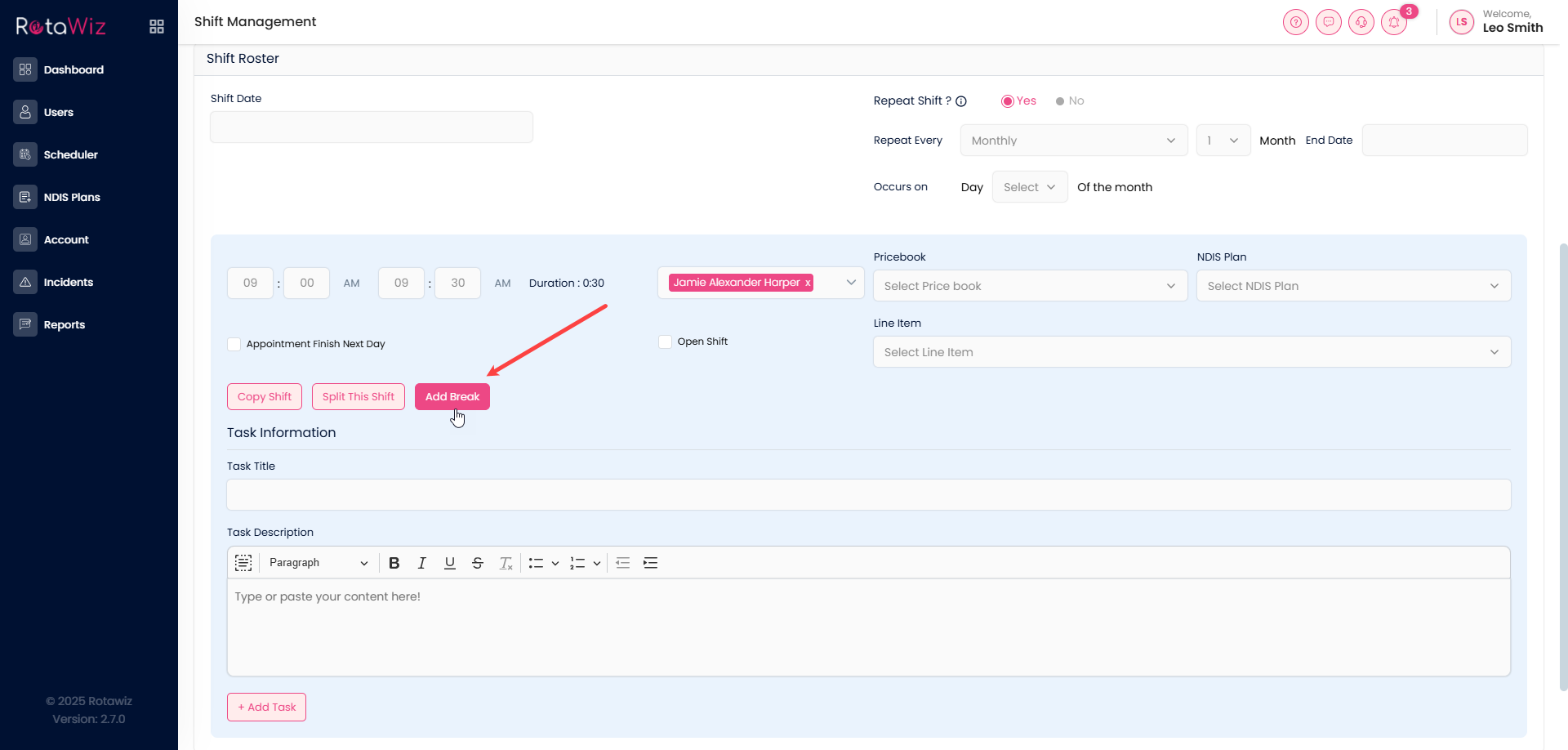Open Incidents from the sidebar menu
This screenshot has width=1568, height=750.
(68, 282)
